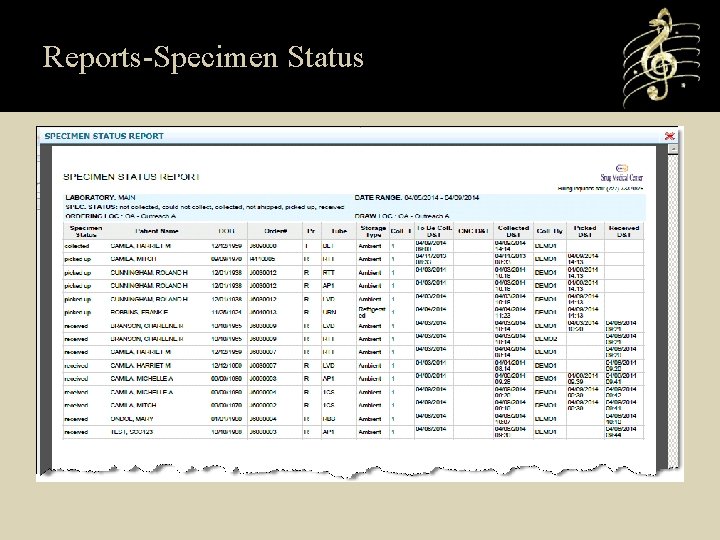Click the ORDERING LOC: OA - Outreach A text
The image size is (720, 540).
(x=121, y=216)
